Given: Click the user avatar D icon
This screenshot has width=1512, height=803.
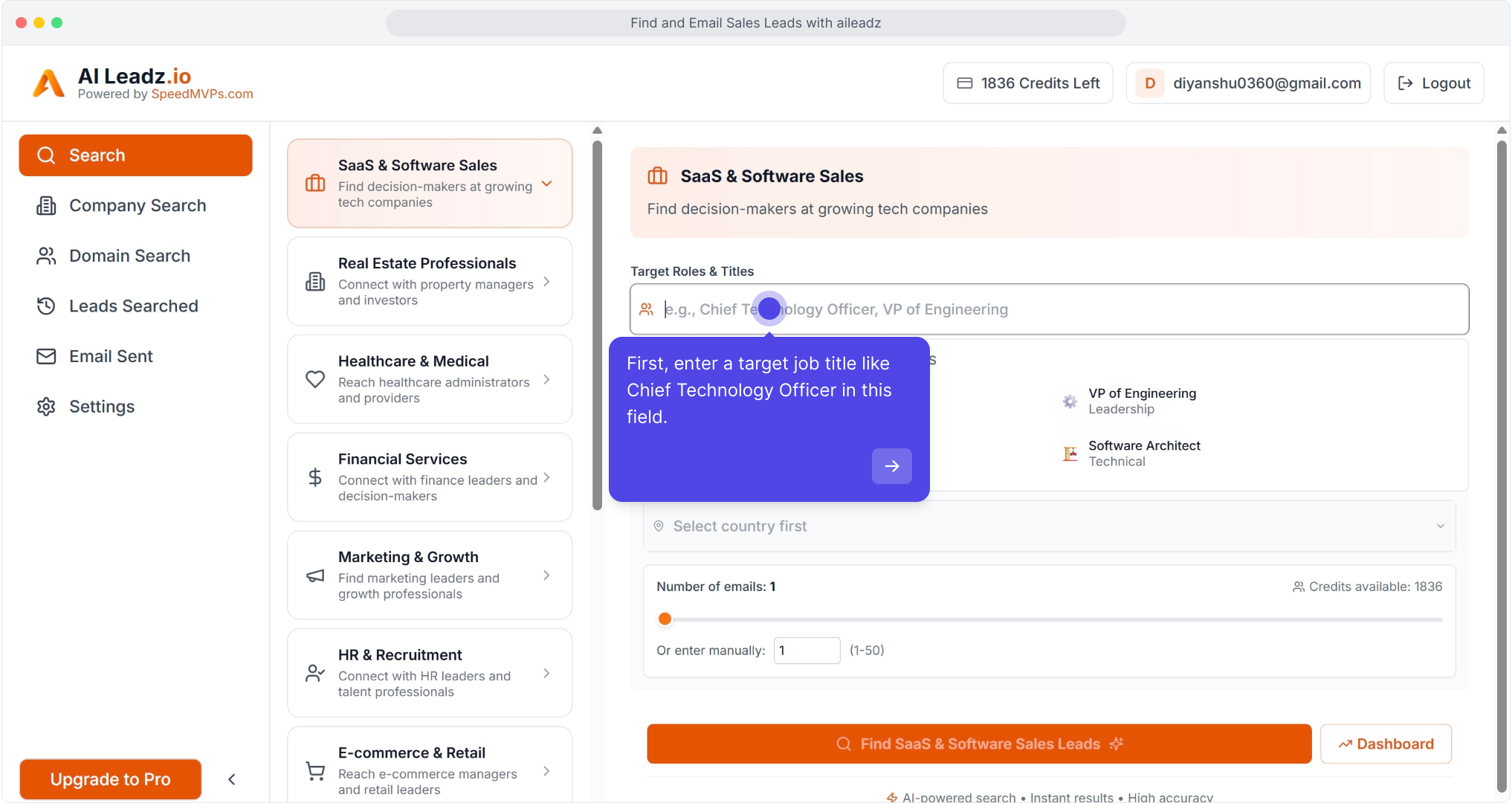Looking at the screenshot, I should 1150,83.
